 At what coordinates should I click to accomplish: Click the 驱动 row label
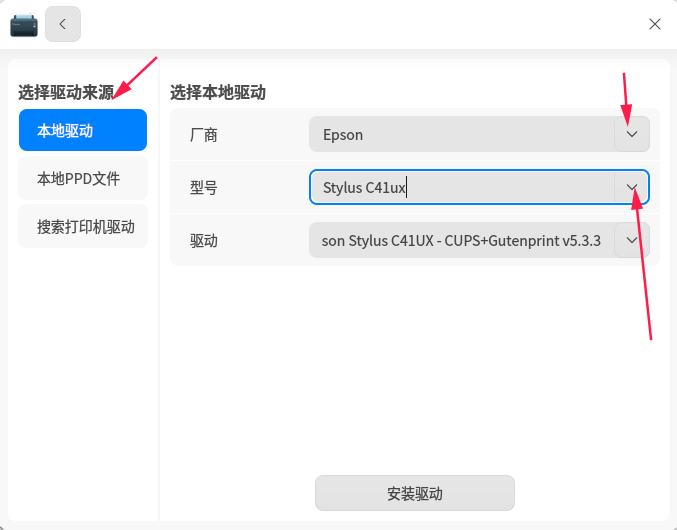click(203, 240)
